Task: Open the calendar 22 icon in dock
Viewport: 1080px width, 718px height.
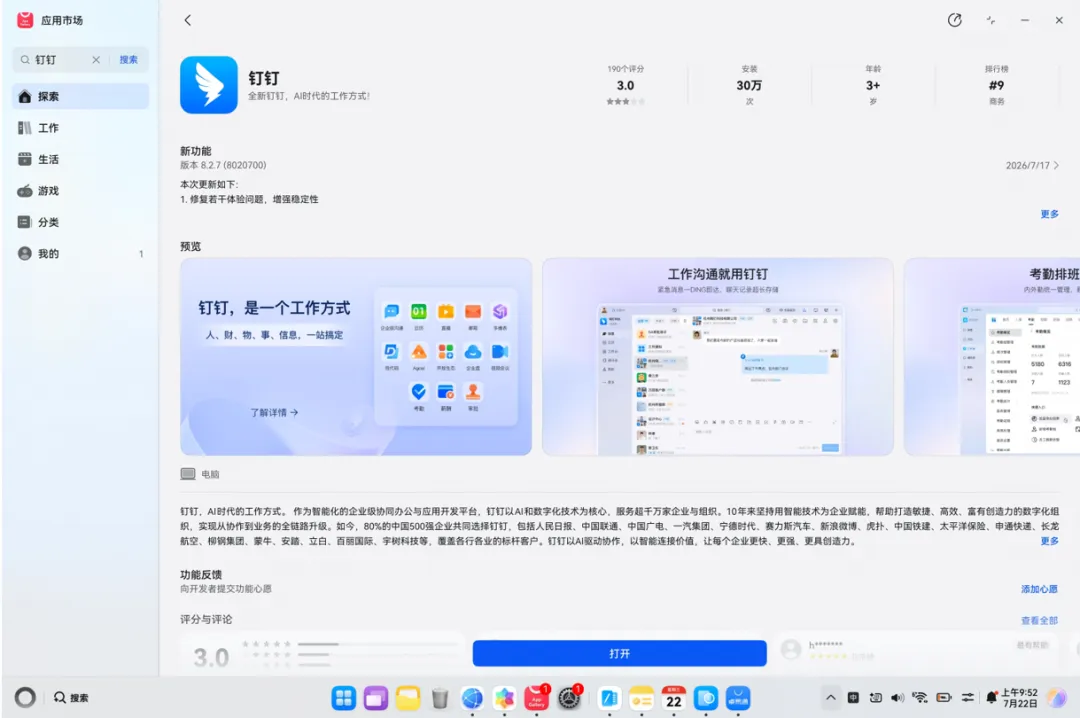Action: click(x=674, y=699)
